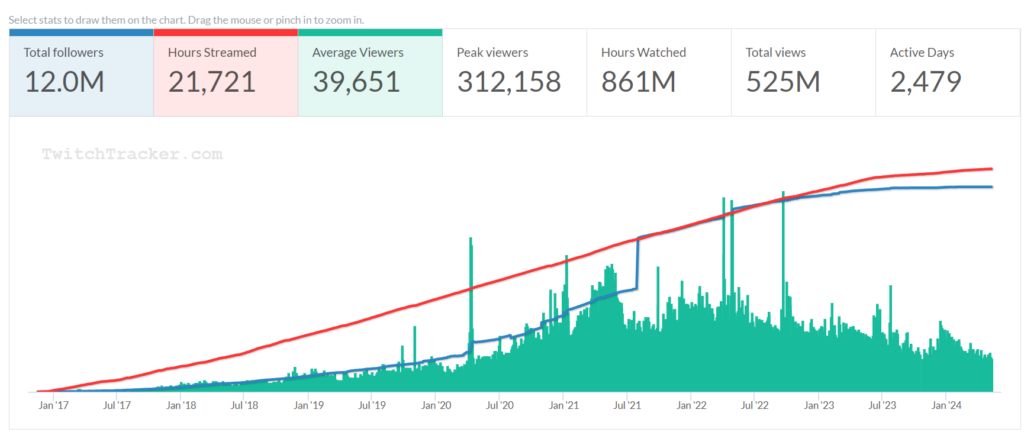Disable the Hours Streamed stat series

(x=225, y=70)
